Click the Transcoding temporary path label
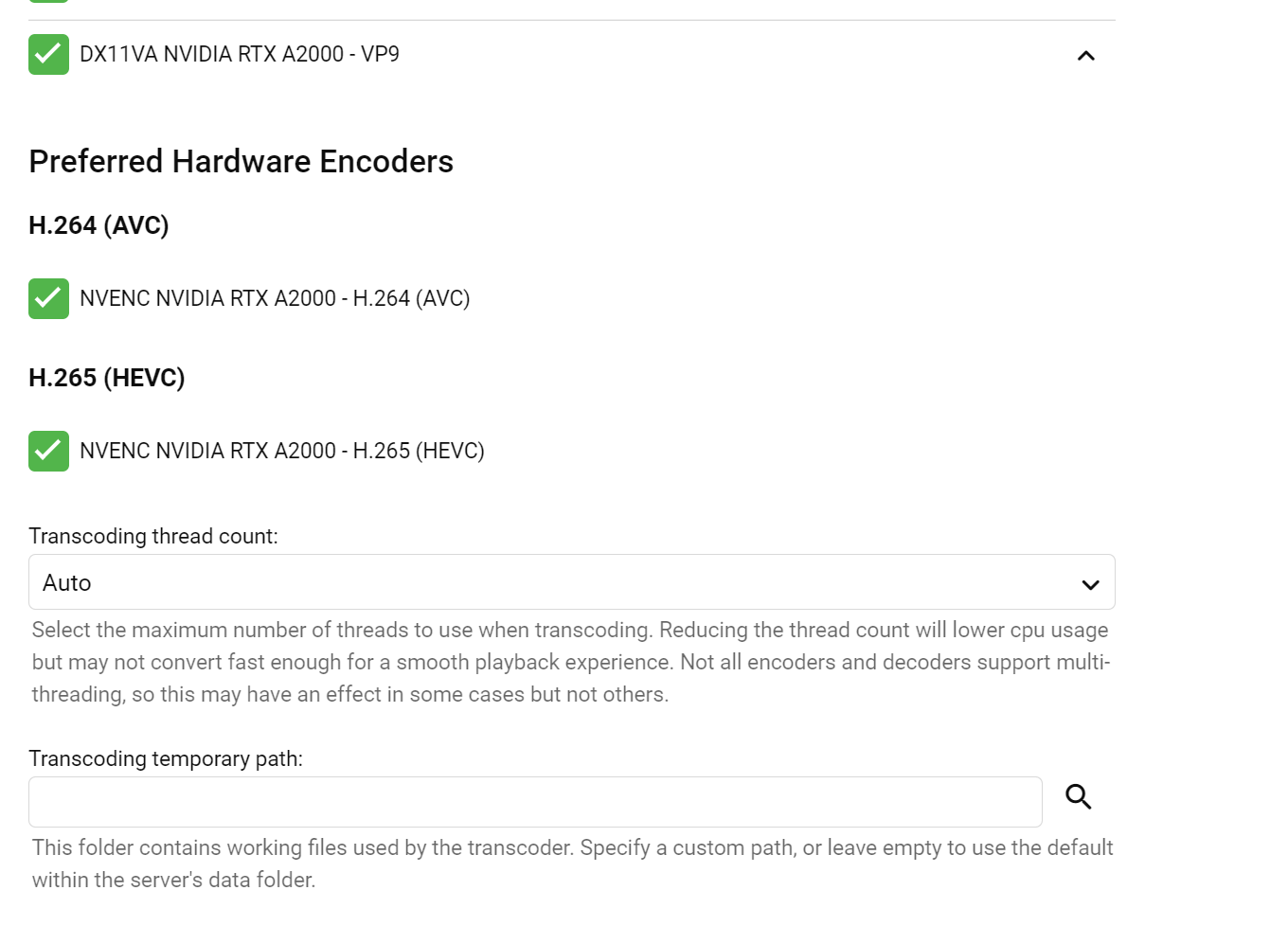The height and width of the screenshot is (926, 1288). pyautogui.click(x=166, y=758)
